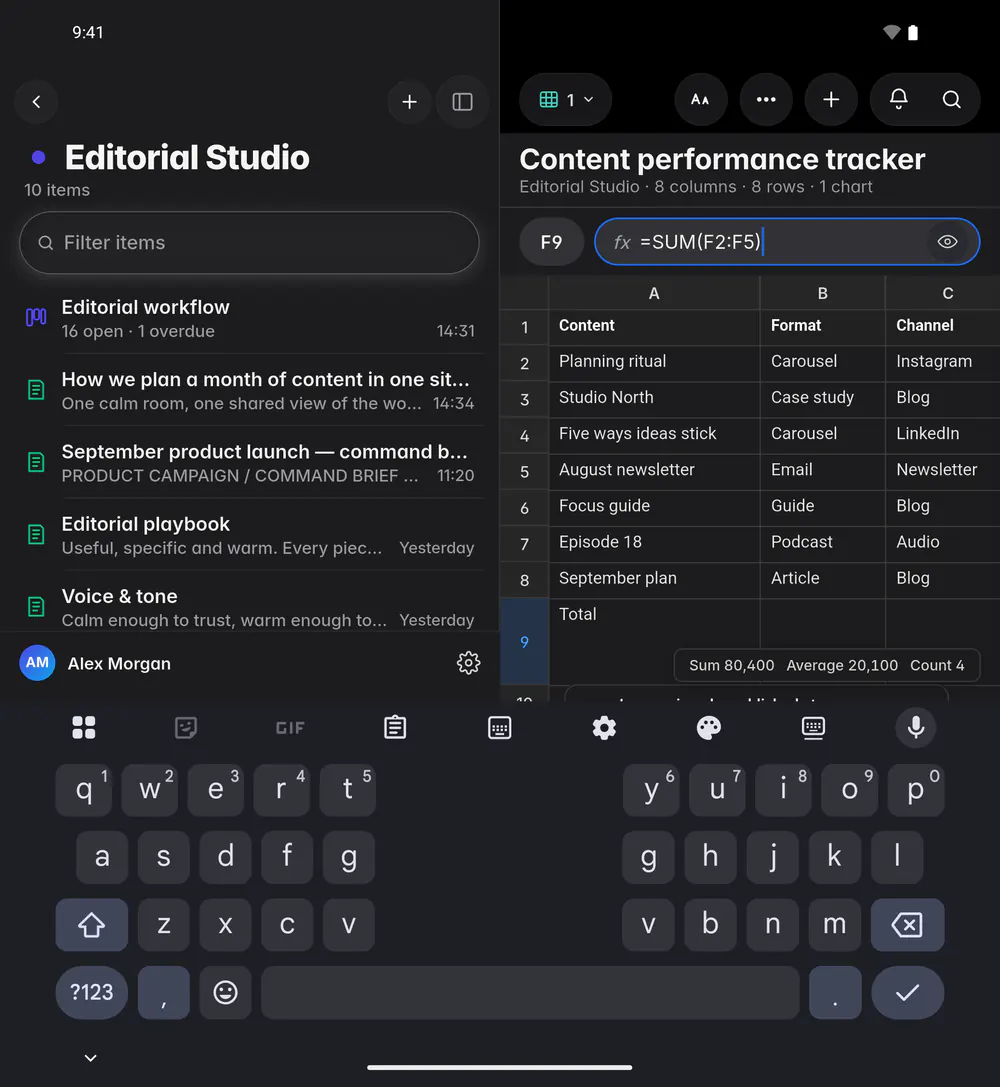
Task: Open keyboard apps grid icon
Action: pos(84,727)
